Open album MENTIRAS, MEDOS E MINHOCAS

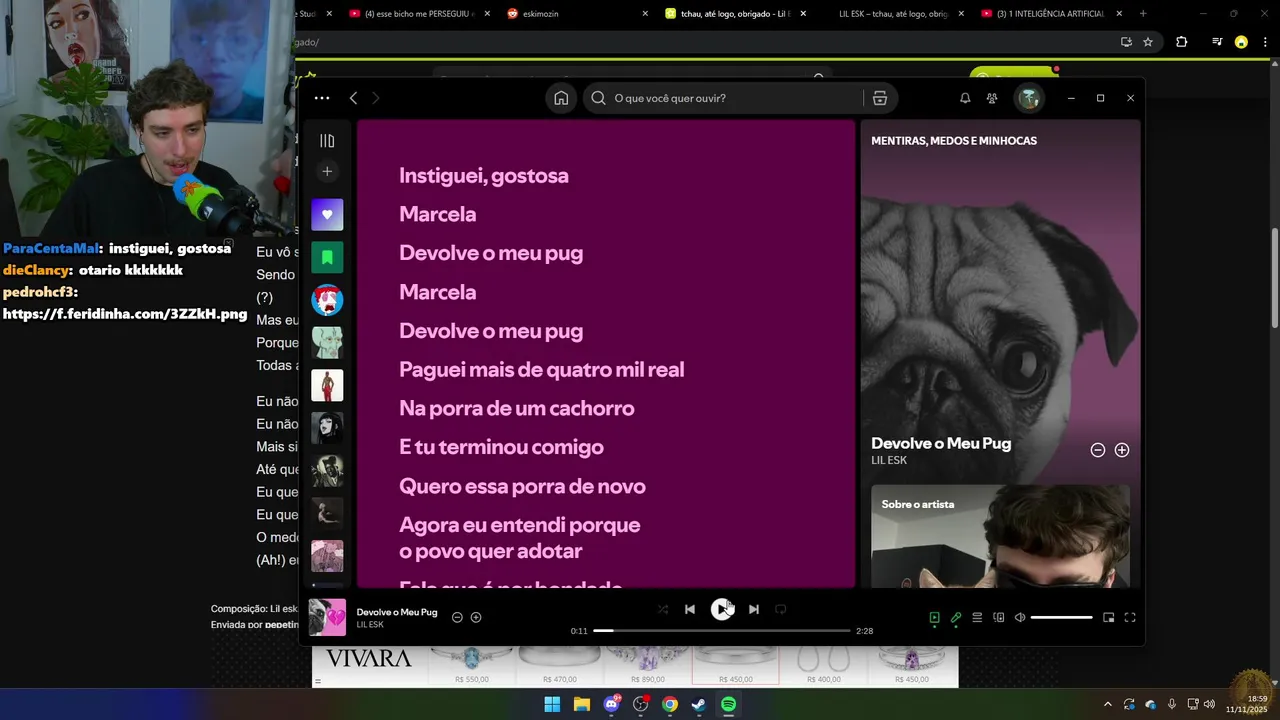click(954, 141)
